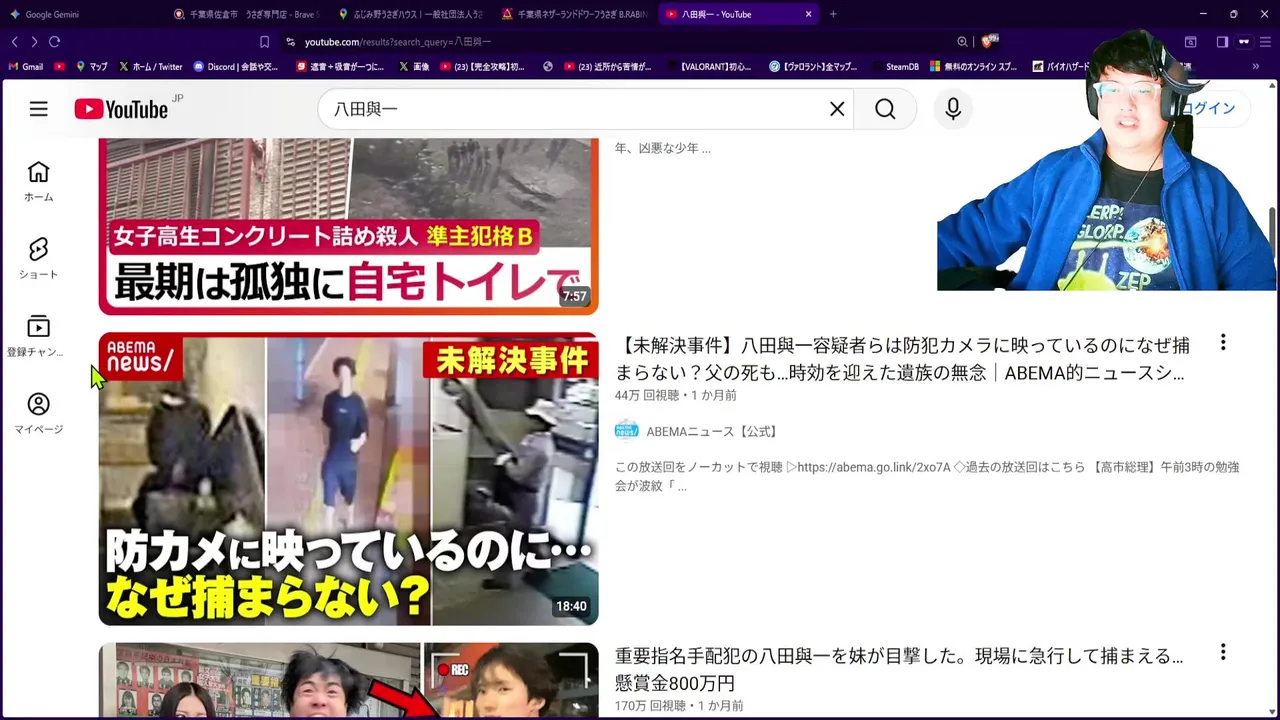The image size is (1280, 720).
Task: Toggle the browser sidebar panel
Action: coord(1222,41)
